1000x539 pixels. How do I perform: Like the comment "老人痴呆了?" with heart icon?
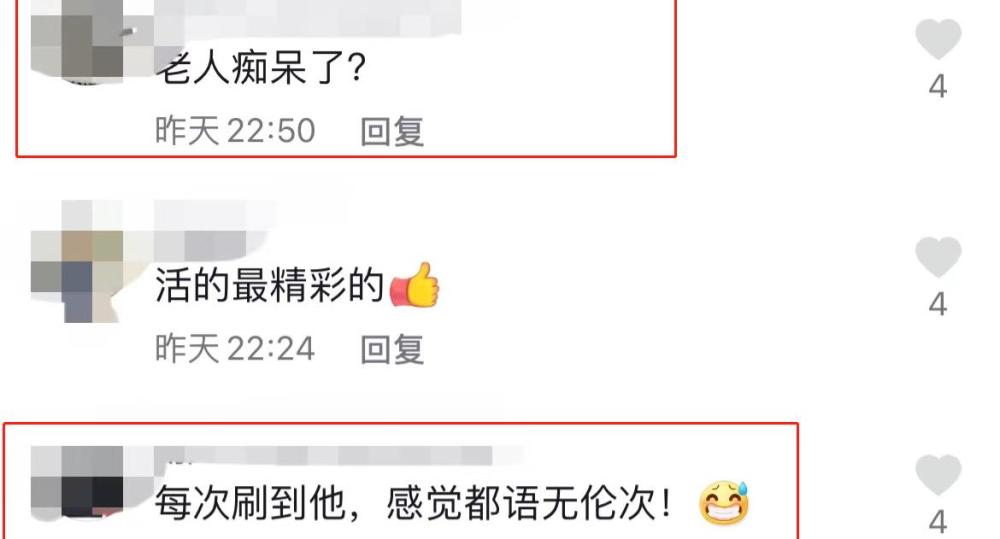[x=938, y=38]
